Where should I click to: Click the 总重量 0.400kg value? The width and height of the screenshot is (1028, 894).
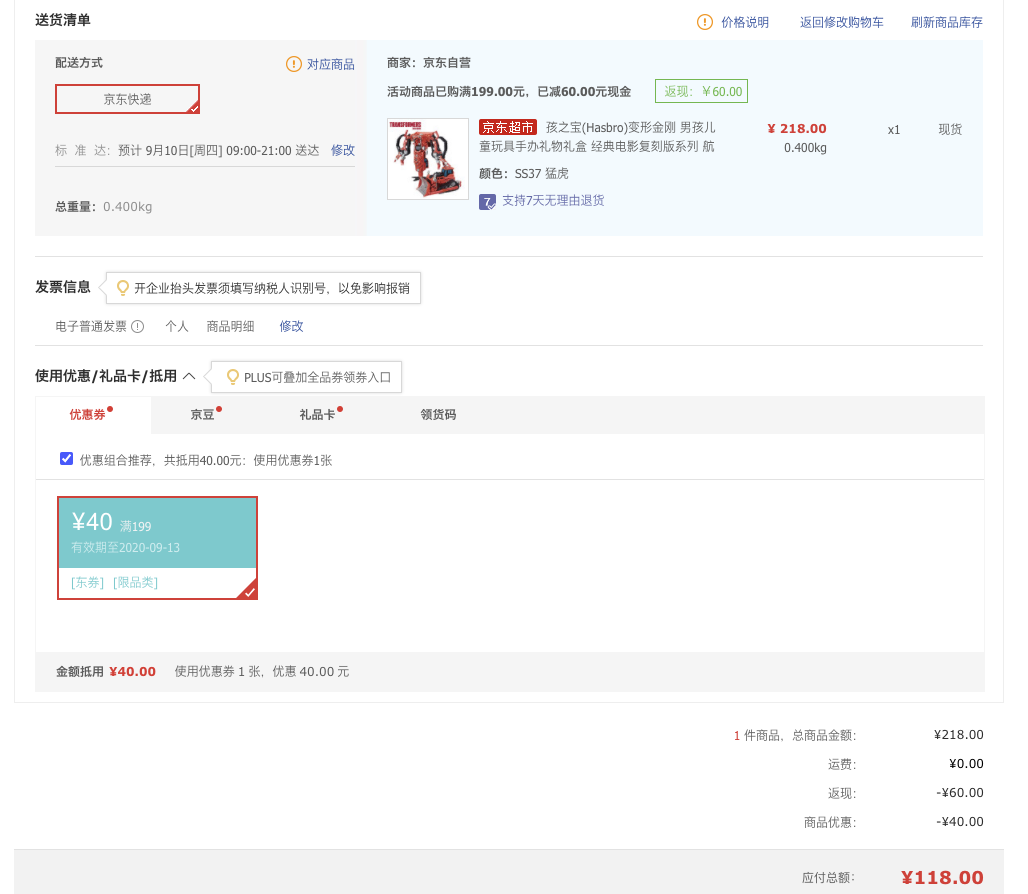coord(127,207)
